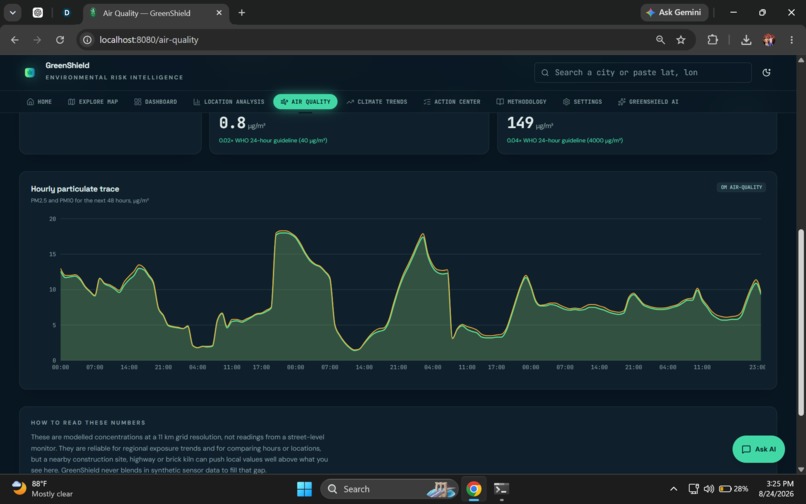Open the Explore Map page
The image size is (806, 504).
pos(93,102)
